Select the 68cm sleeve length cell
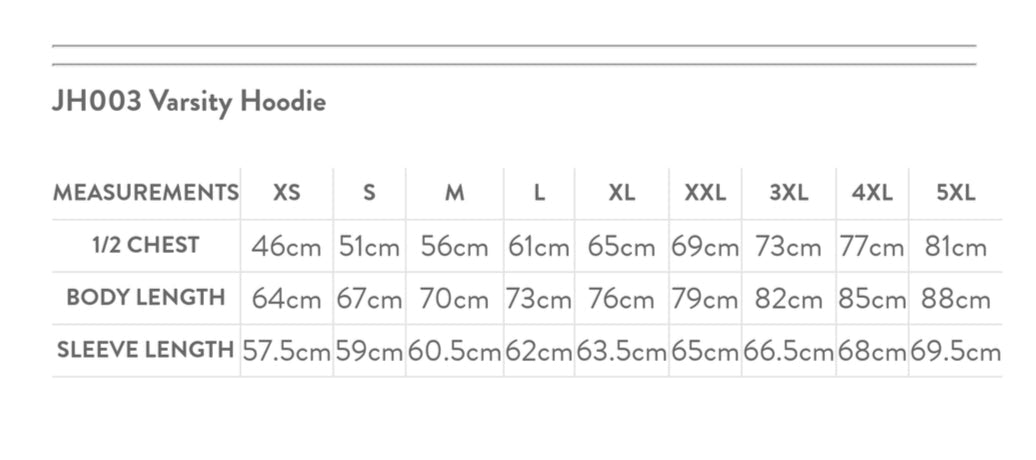1036x460 pixels. (x=872, y=351)
